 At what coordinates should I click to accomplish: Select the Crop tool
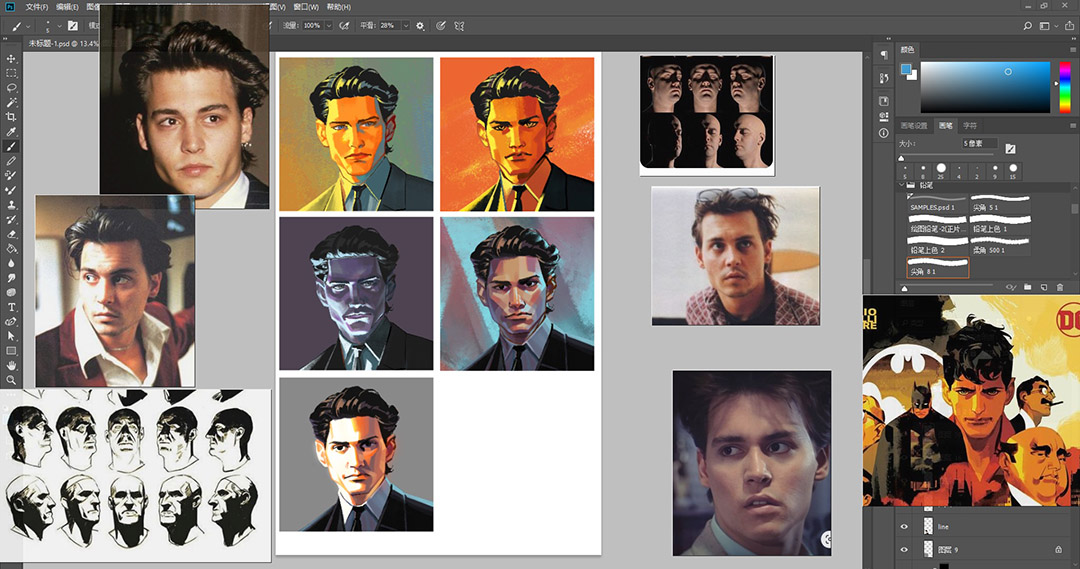pos(12,117)
